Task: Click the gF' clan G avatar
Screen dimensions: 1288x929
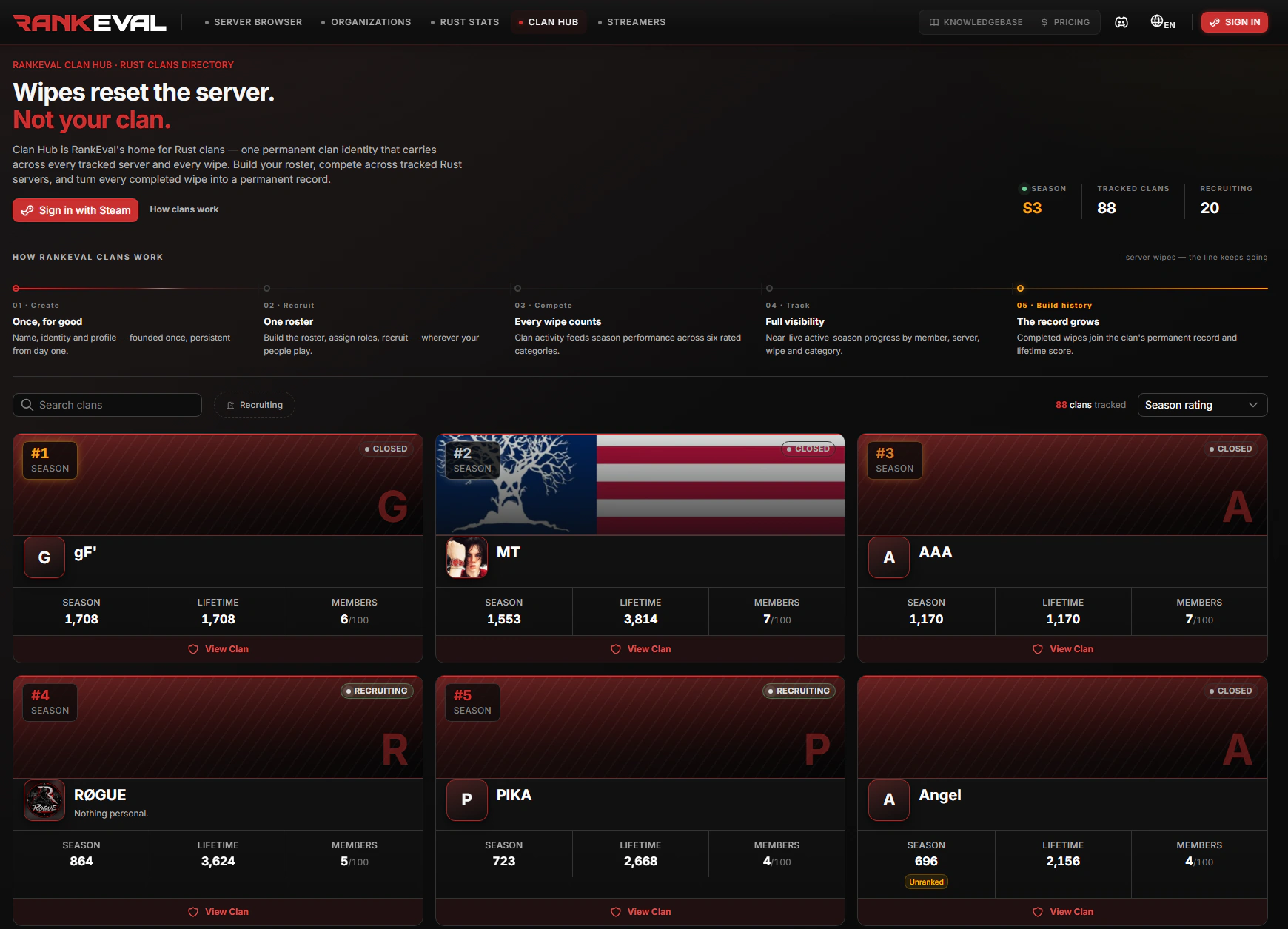Action: (x=44, y=557)
